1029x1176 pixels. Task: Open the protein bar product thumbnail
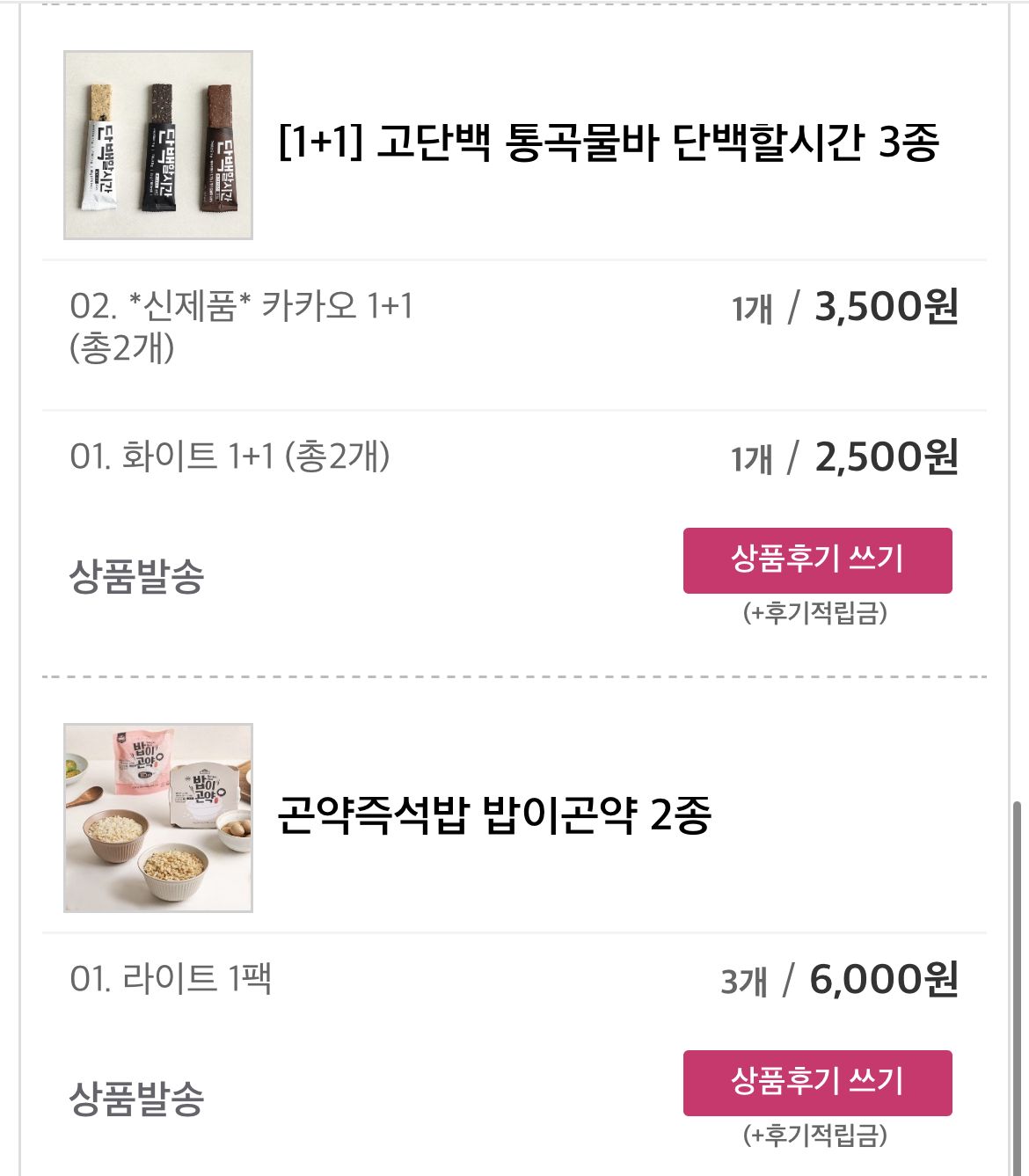[x=158, y=145]
